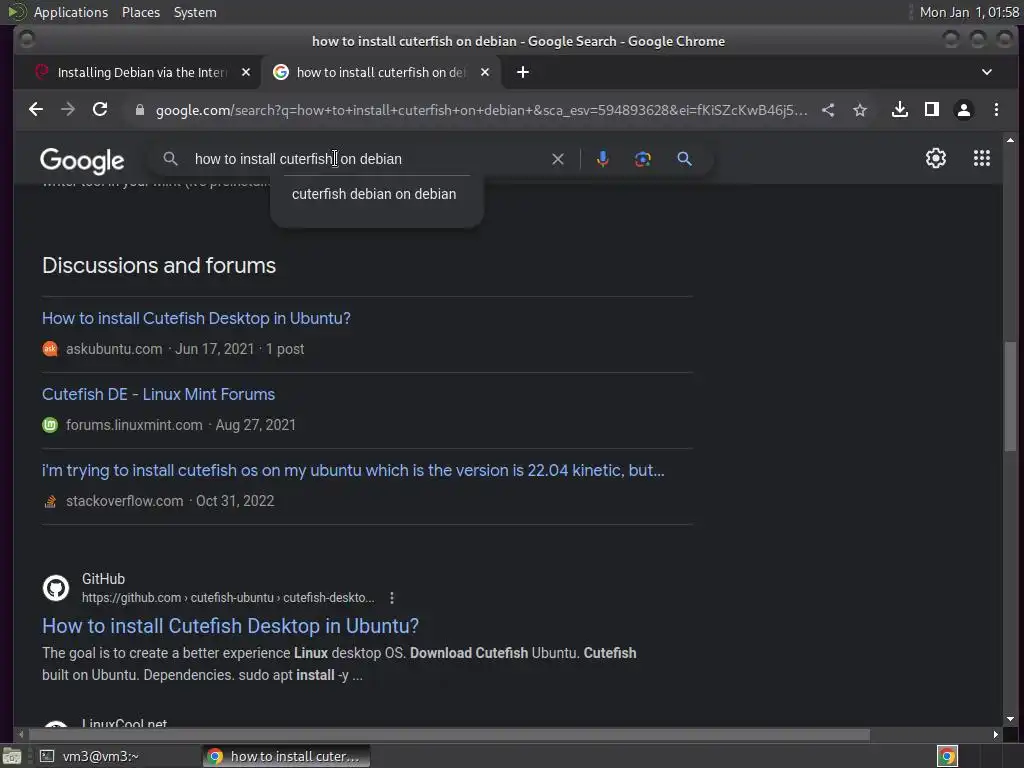
Task: Click the window menu button in title bar
Action: point(27,40)
